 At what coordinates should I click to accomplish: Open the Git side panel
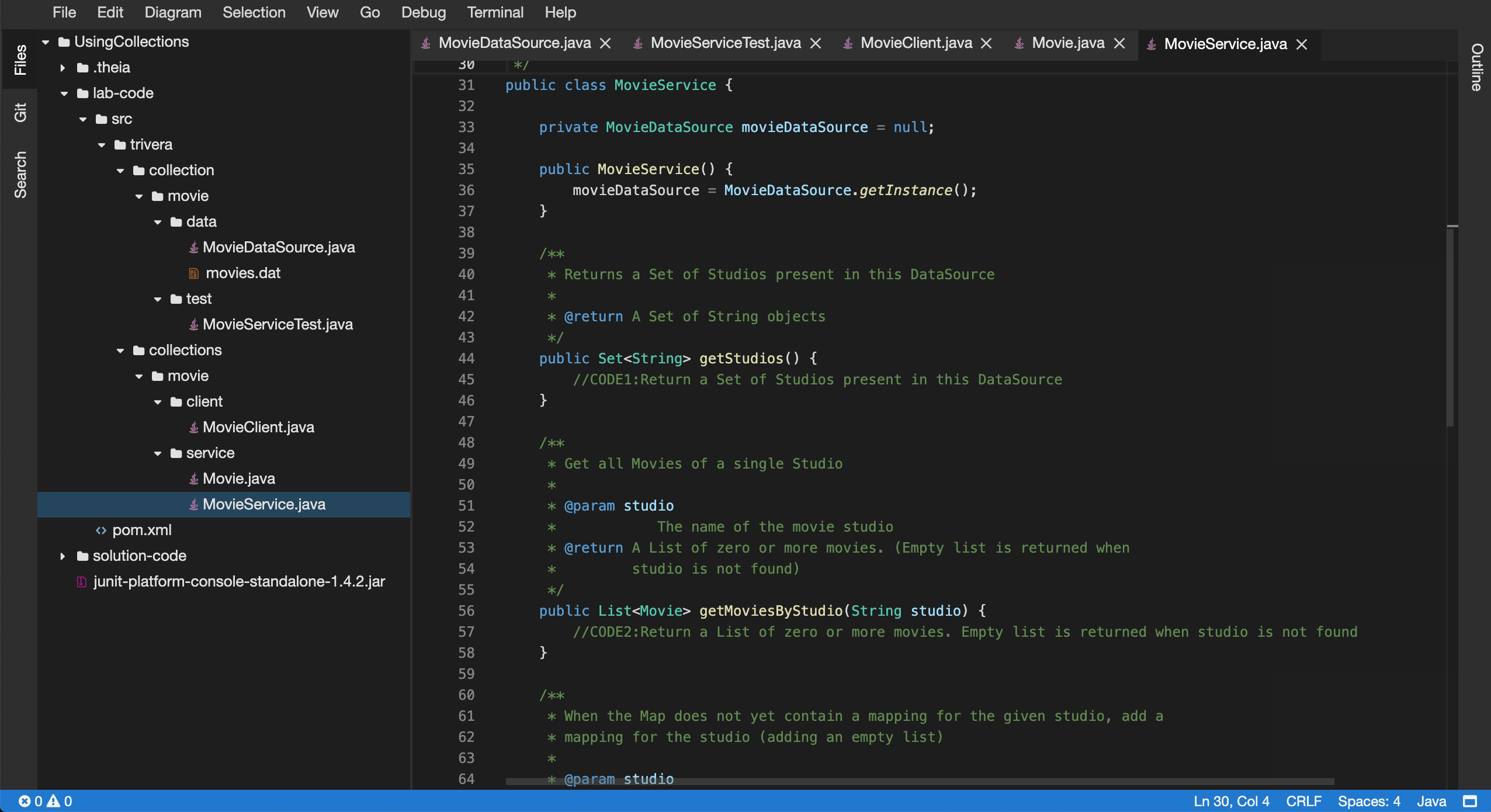coord(20,112)
